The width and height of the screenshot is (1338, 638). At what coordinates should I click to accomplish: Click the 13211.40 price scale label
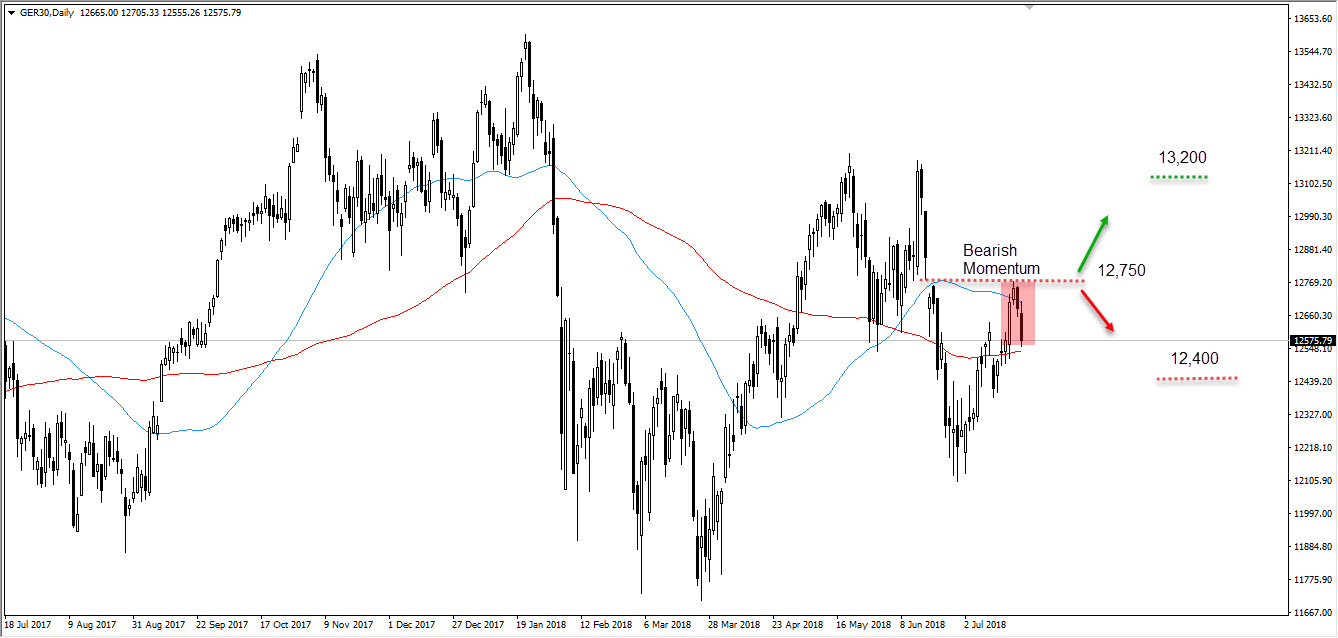pyautogui.click(x=1313, y=150)
